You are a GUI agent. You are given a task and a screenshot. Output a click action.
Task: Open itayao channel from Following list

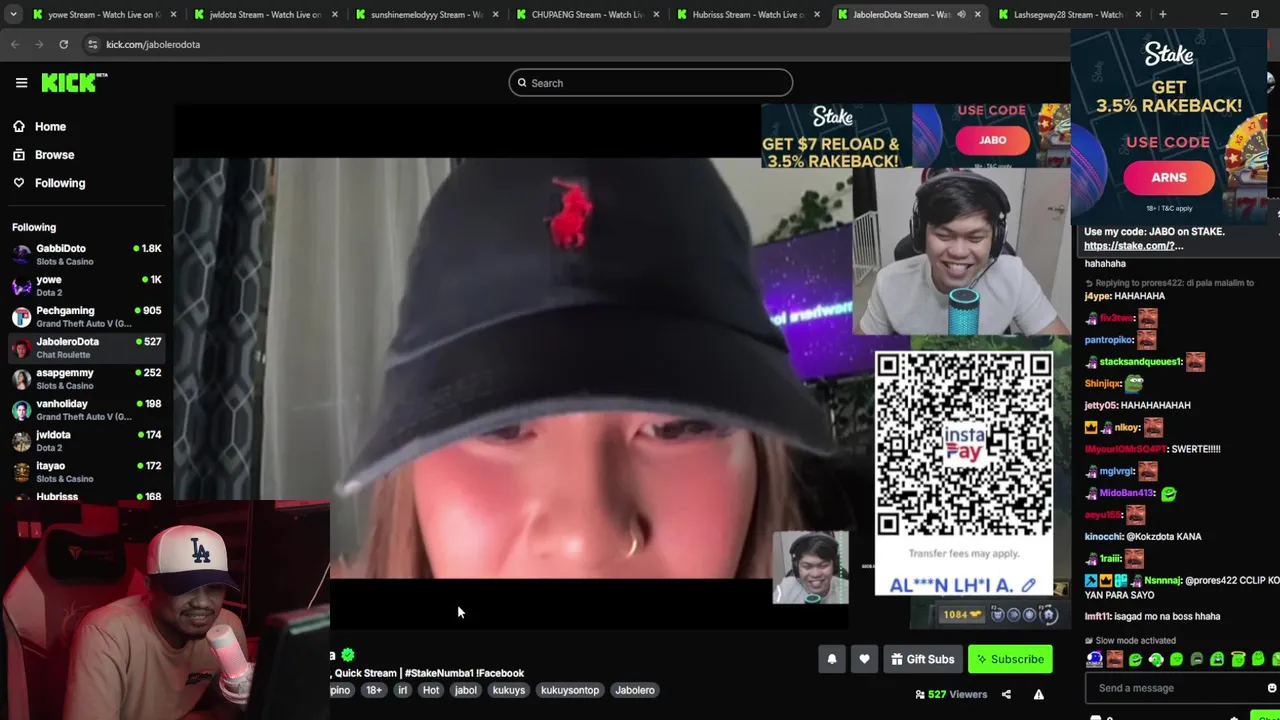coord(87,472)
